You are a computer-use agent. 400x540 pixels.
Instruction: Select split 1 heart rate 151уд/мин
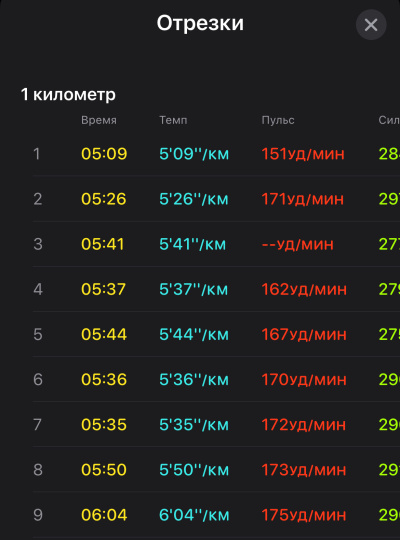[x=303, y=154]
